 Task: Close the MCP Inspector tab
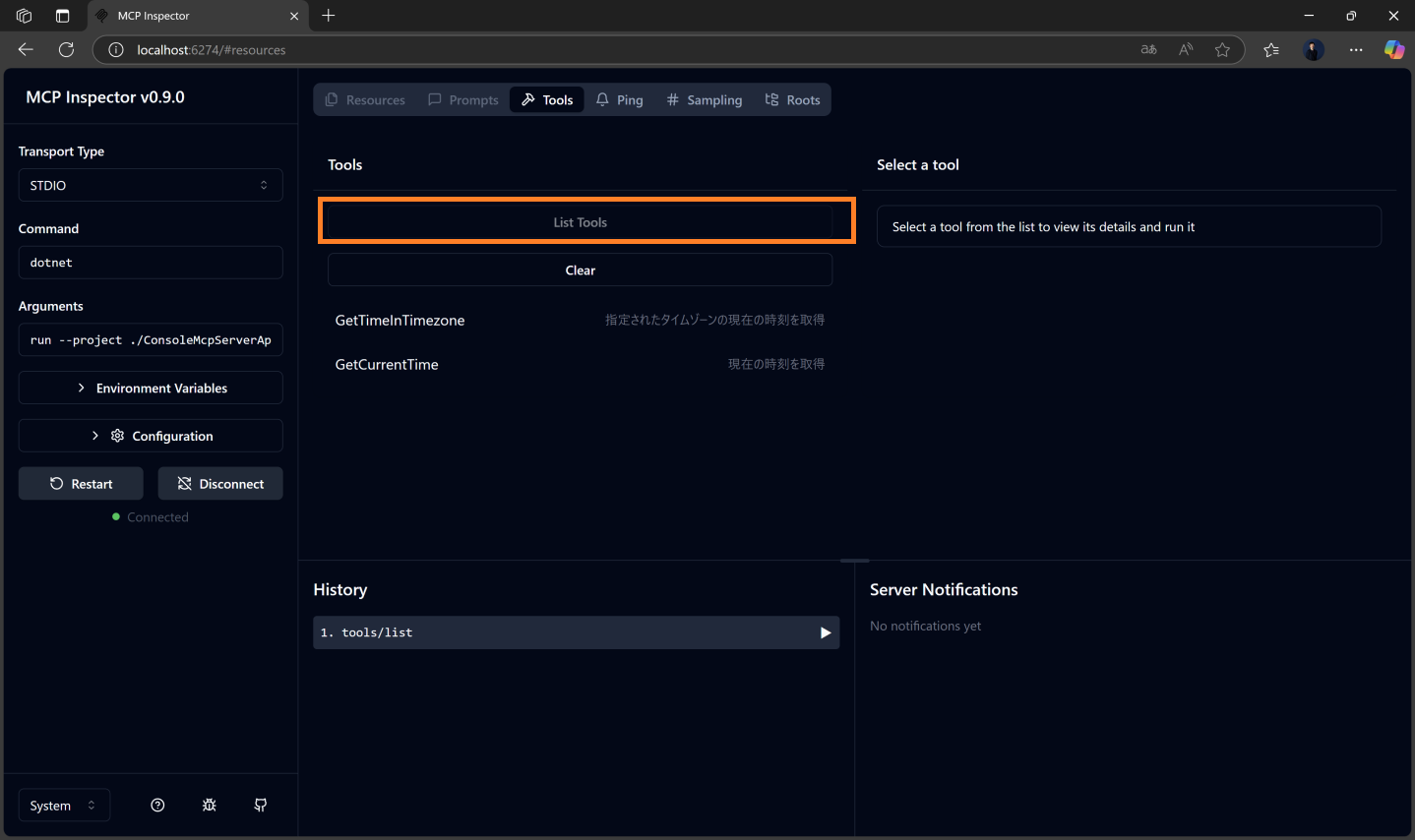click(293, 16)
